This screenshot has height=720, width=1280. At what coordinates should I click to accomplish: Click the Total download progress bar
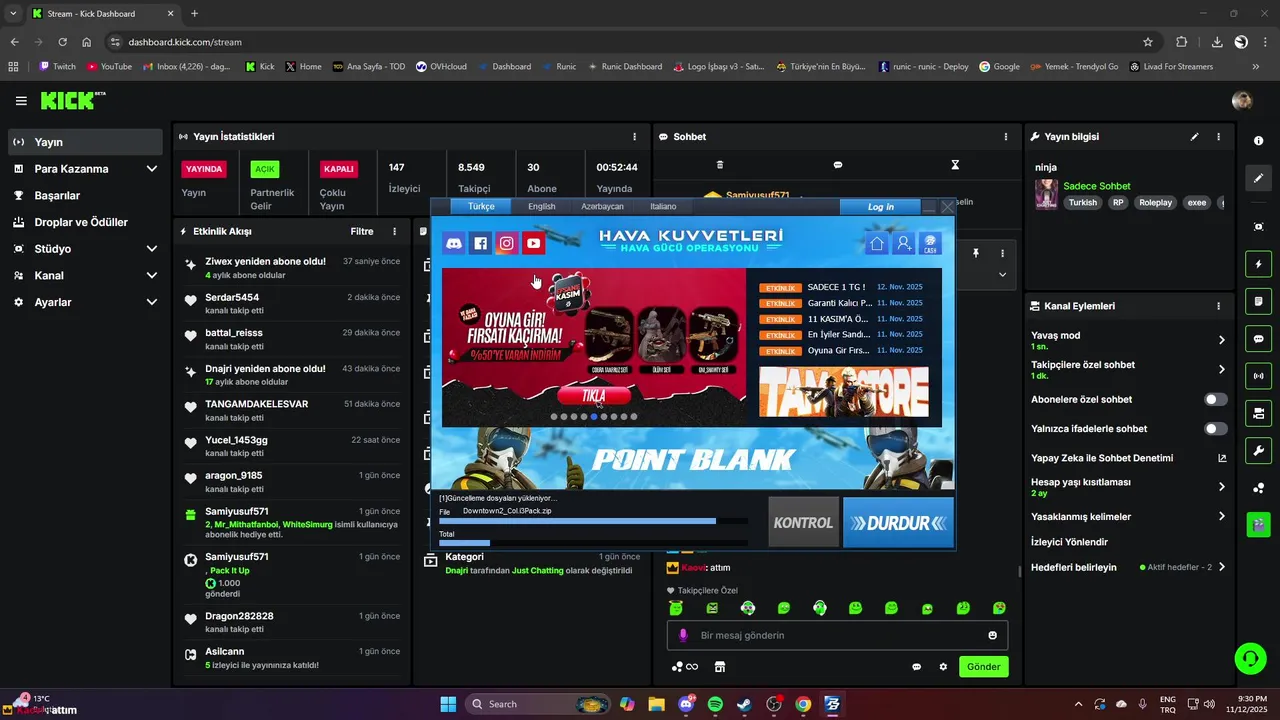coord(593,543)
